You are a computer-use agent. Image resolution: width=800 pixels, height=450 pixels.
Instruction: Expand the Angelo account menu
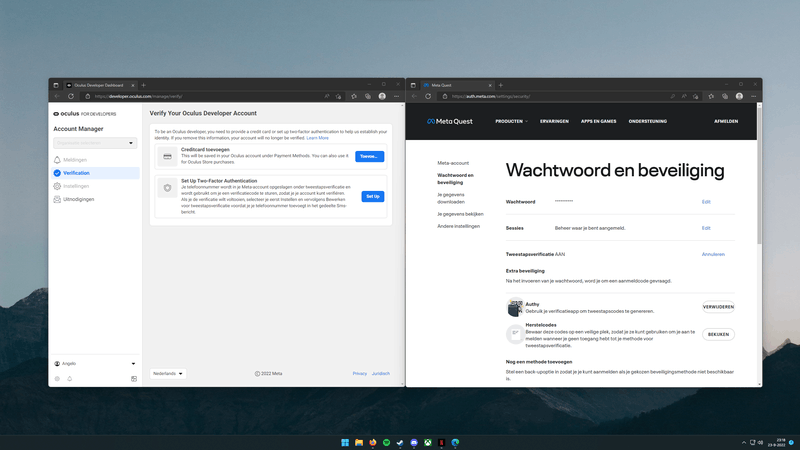coord(95,364)
